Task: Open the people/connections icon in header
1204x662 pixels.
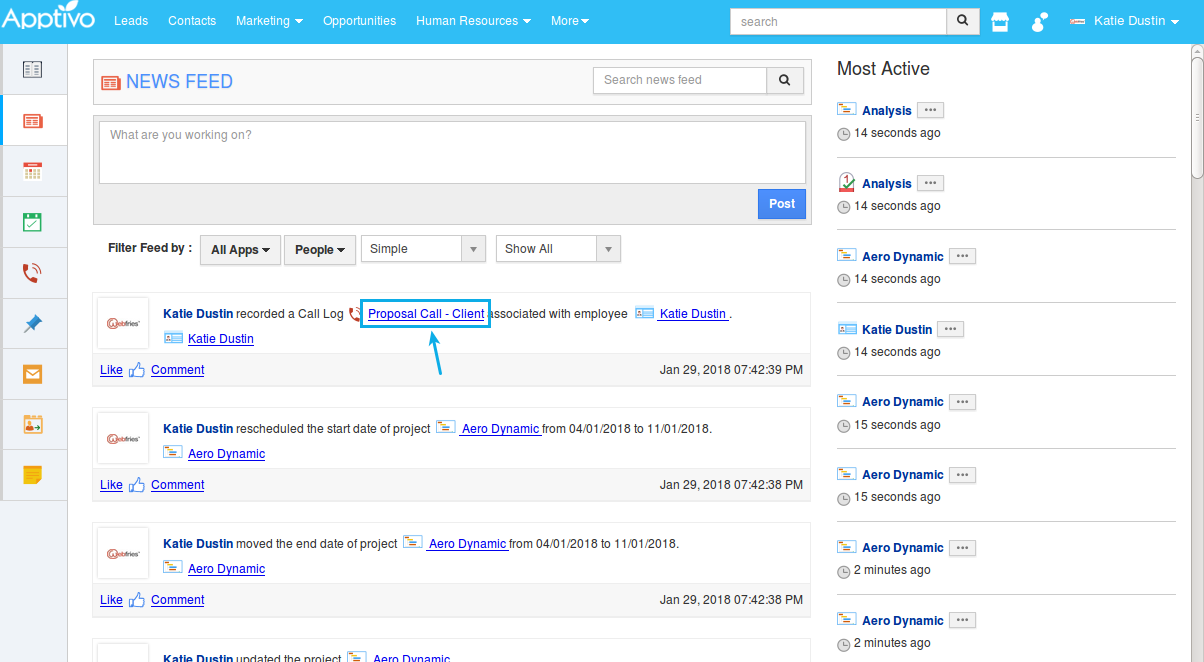Action: (1040, 22)
